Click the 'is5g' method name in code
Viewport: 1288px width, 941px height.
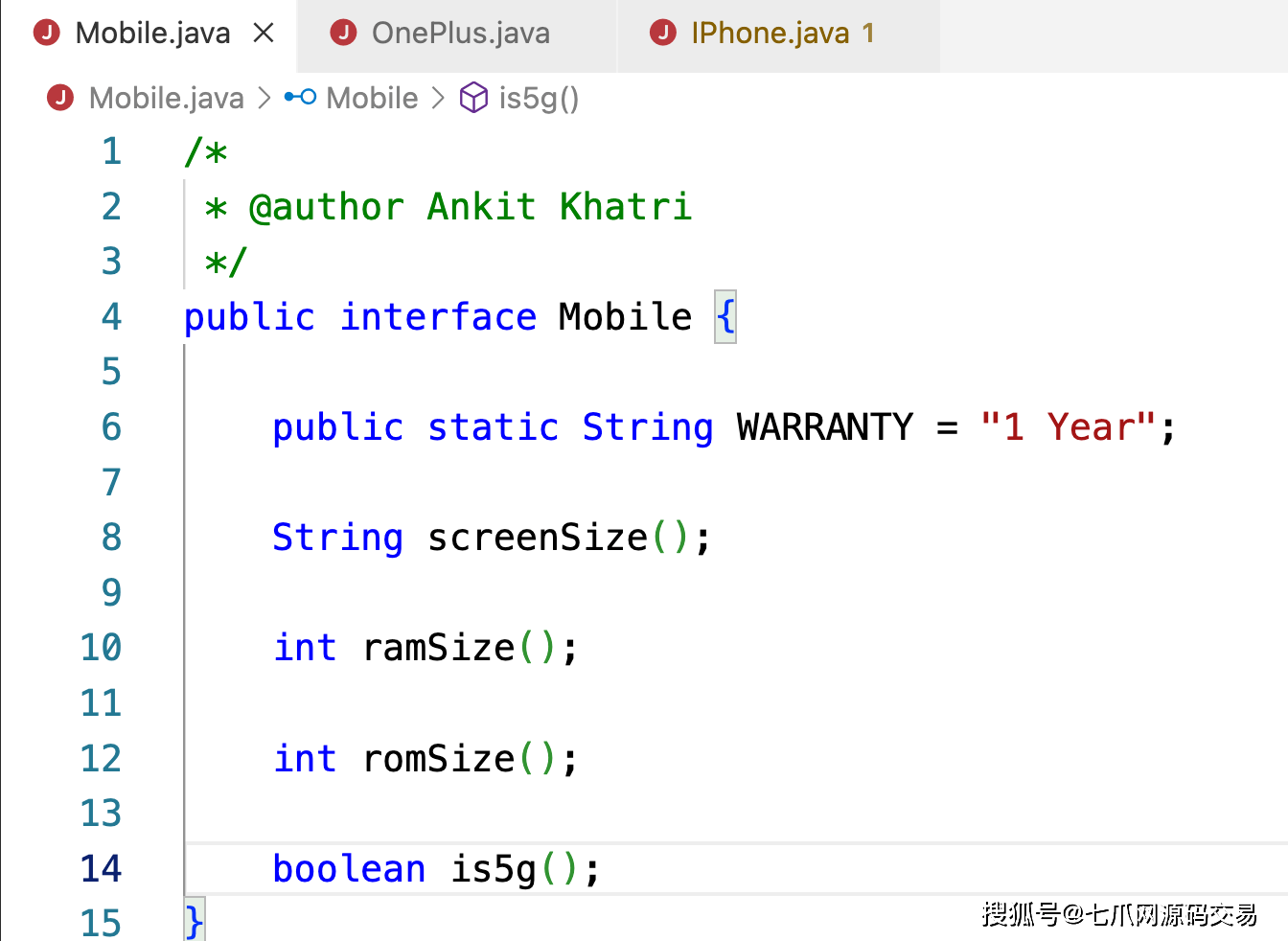pyautogui.click(x=494, y=869)
